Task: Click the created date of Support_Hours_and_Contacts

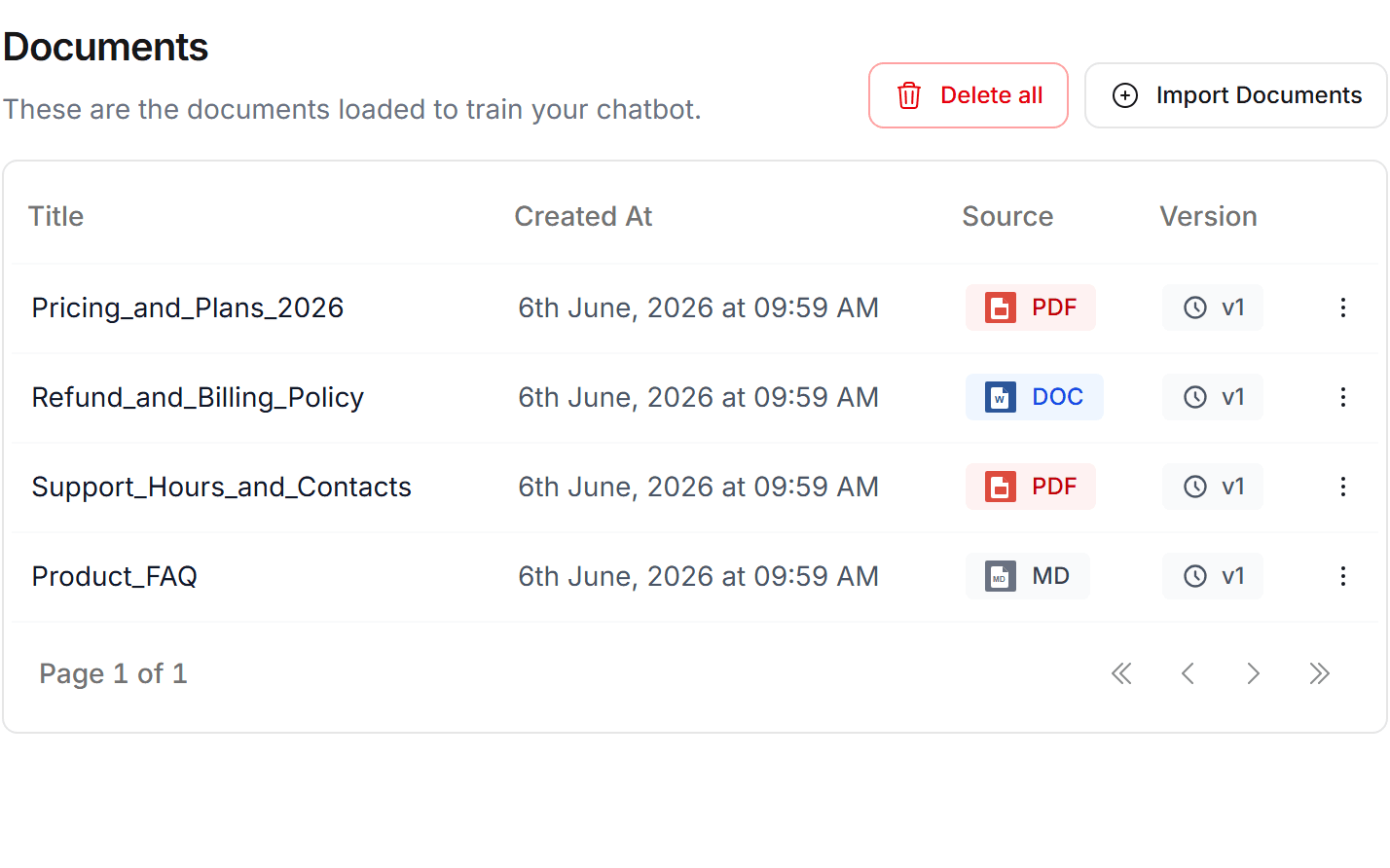Action: point(698,487)
